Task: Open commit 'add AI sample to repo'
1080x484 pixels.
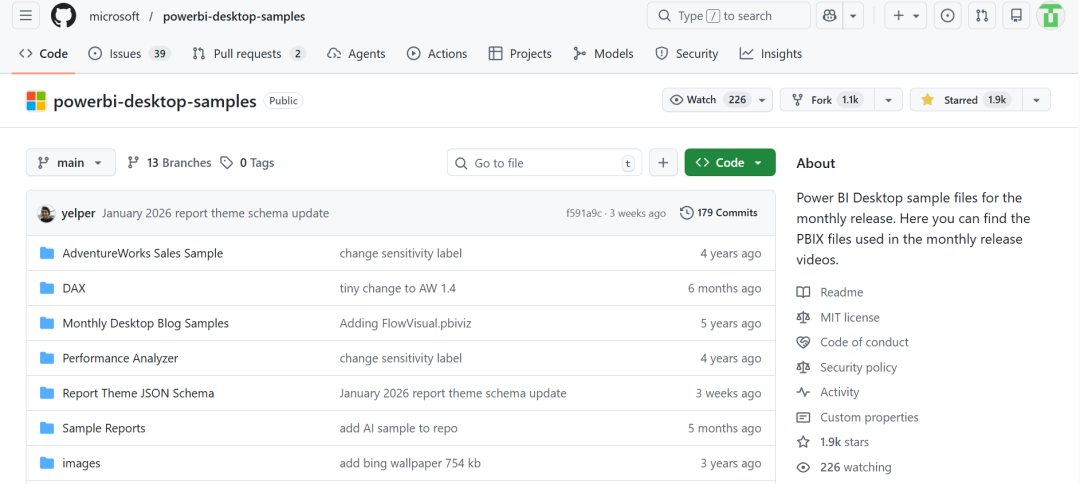Action: [398, 428]
